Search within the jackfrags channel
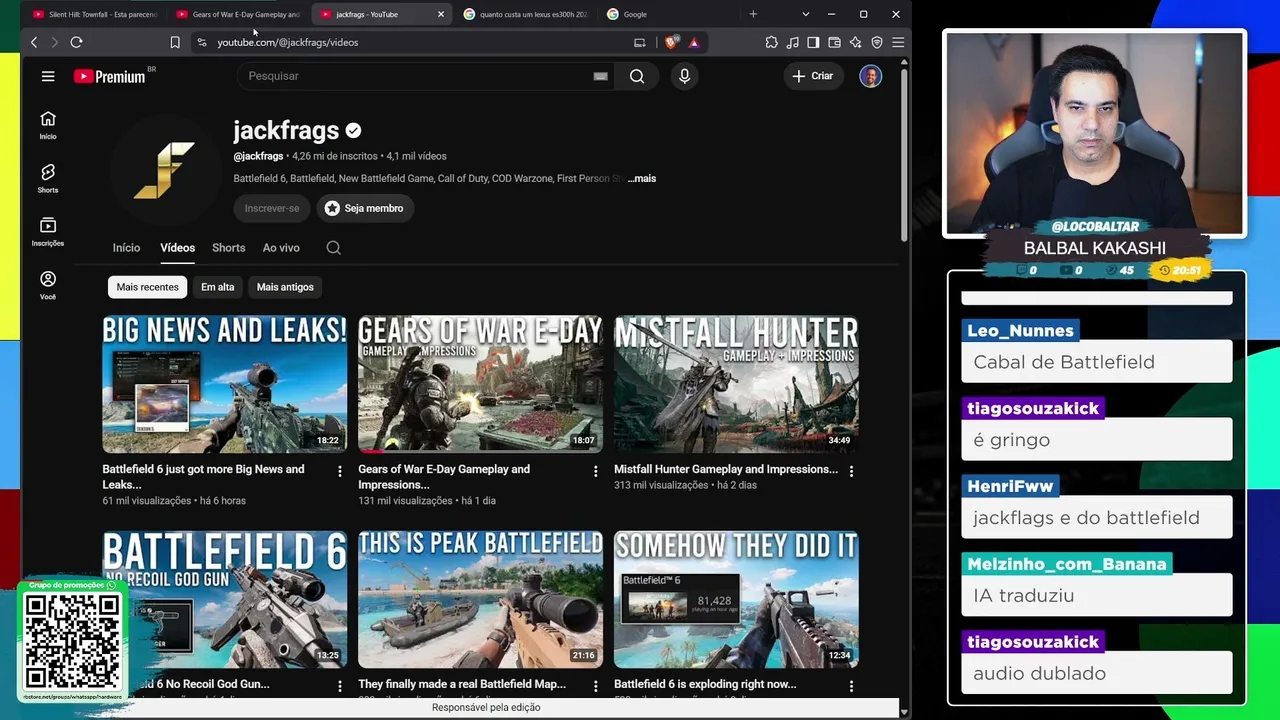The width and height of the screenshot is (1280, 720). point(334,248)
